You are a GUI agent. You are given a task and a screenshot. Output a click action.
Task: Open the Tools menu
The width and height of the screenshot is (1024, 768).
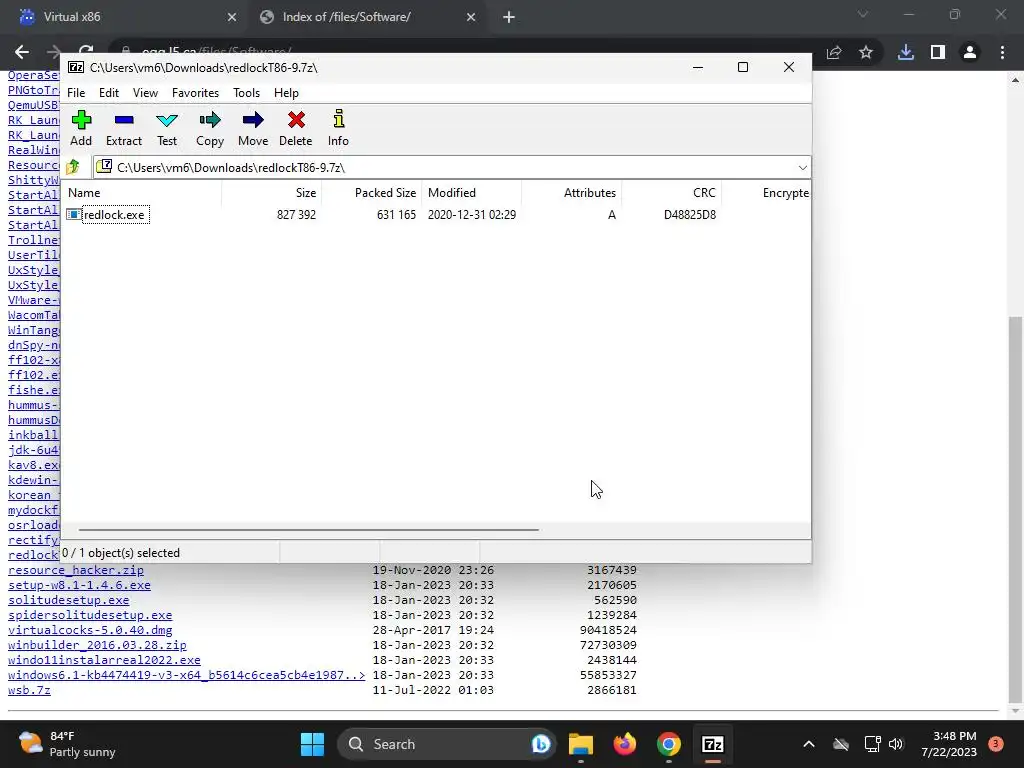click(x=246, y=93)
